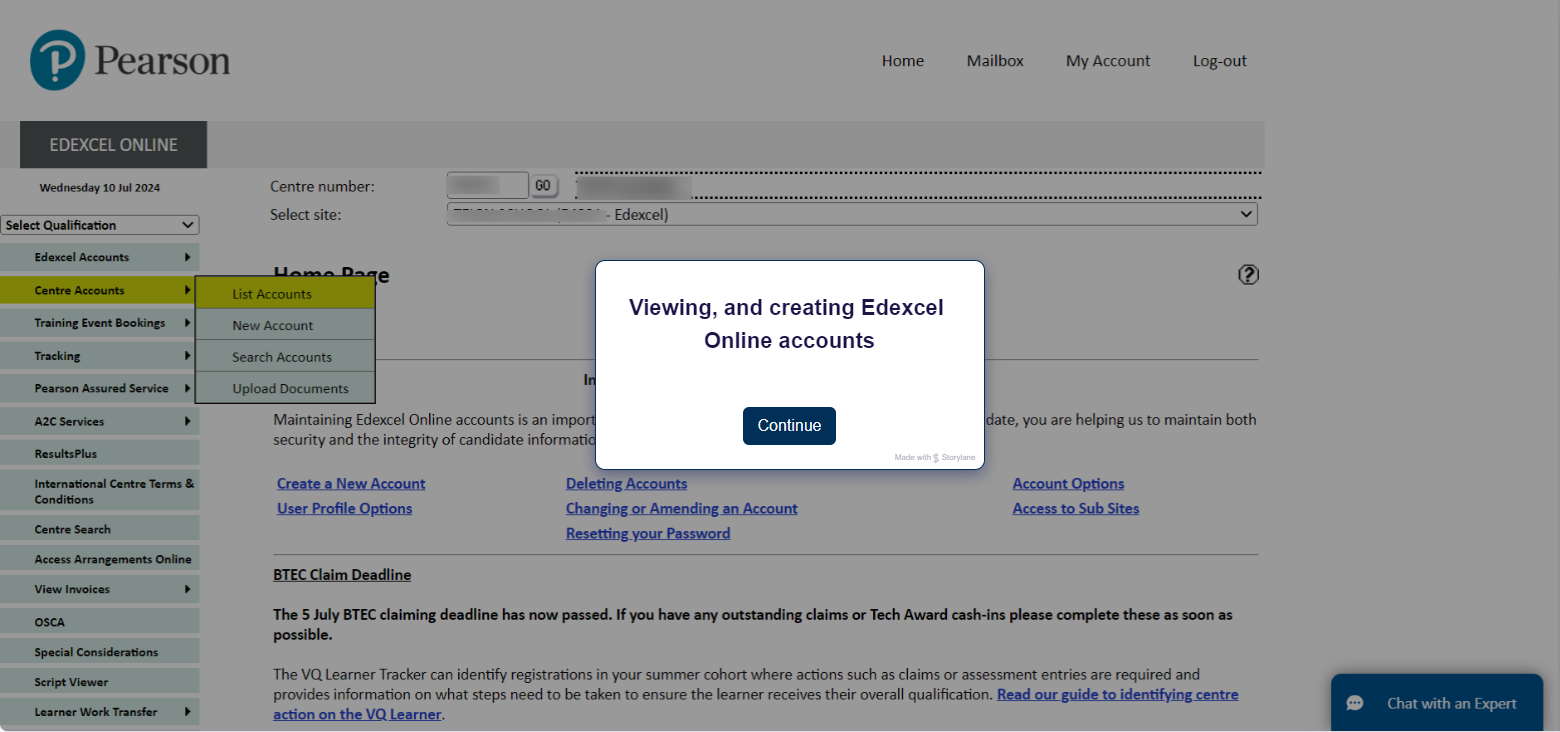
Task: Click into the Centre number field
Action: tap(487, 186)
